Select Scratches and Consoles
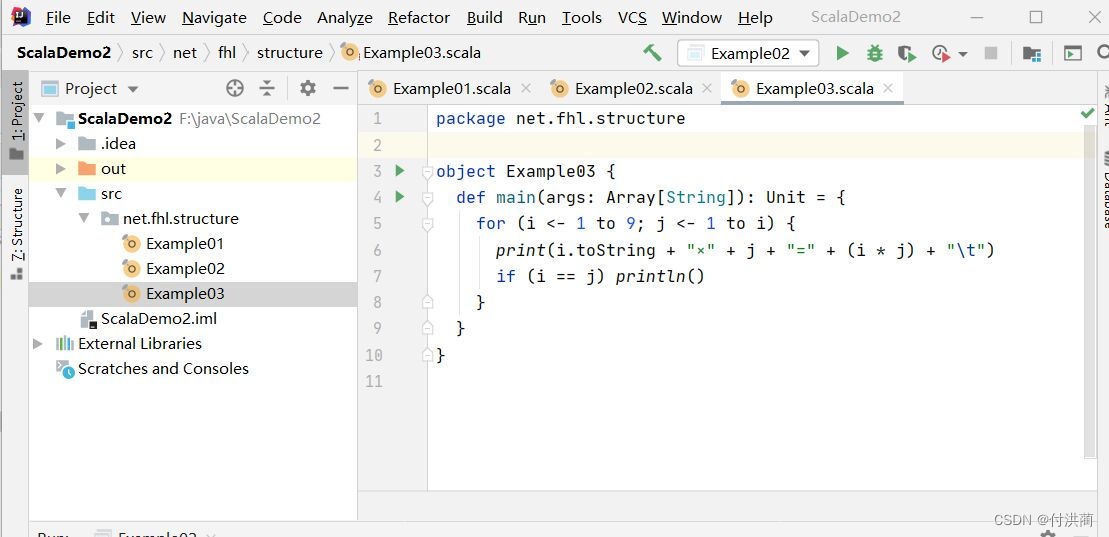Viewport: 1109px width, 537px height. pyautogui.click(x=163, y=369)
